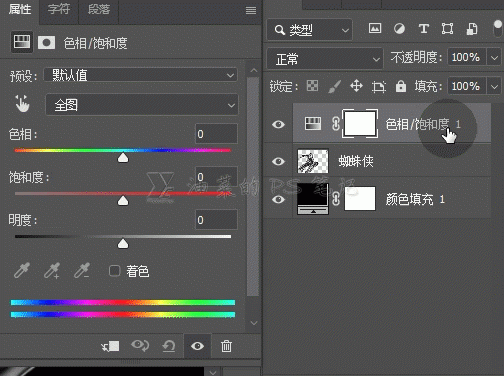The width and height of the screenshot is (504, 376).
Task: Enable the 着色 colorize checkbox
Action: [x=114, y=271]
